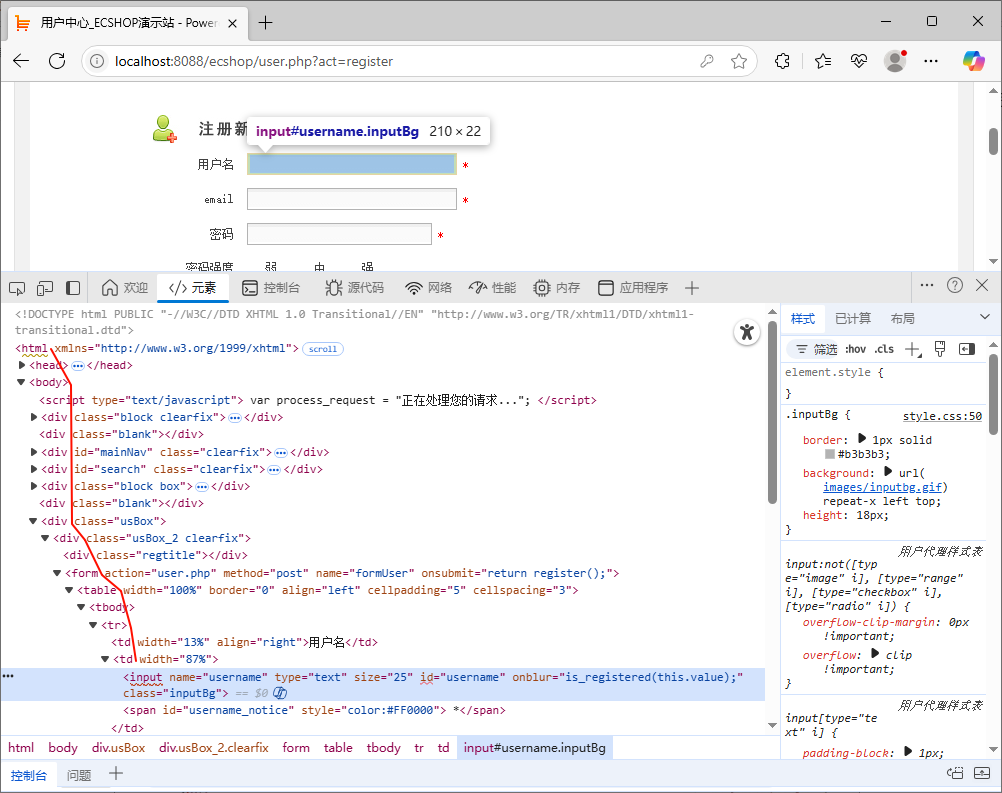Close the DevTools panel
This screenshot has width=1002, height=793.
tap(982, 285)
